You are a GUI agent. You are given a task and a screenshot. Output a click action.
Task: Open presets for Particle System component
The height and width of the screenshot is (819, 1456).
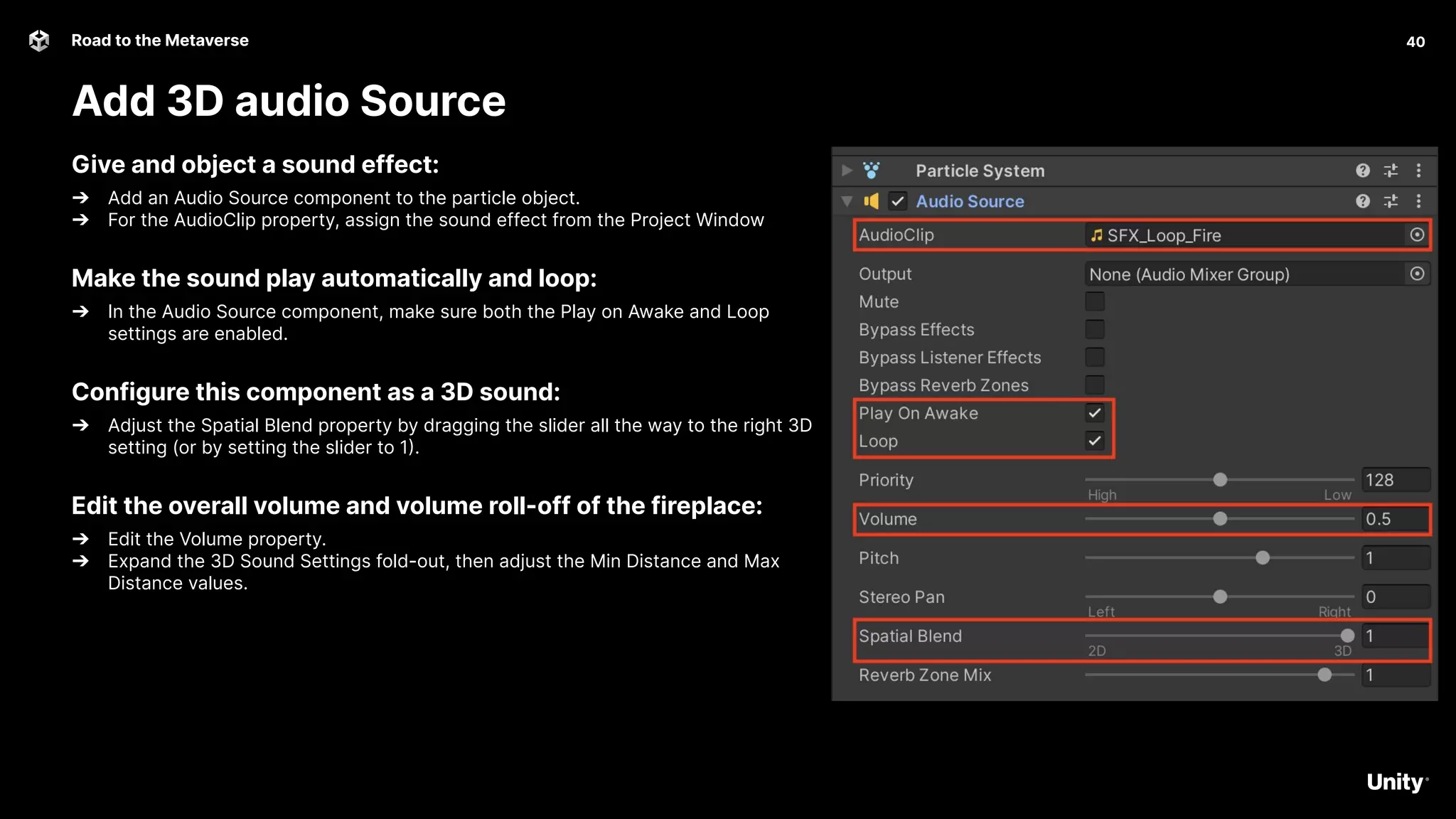tap(1391, 171)
